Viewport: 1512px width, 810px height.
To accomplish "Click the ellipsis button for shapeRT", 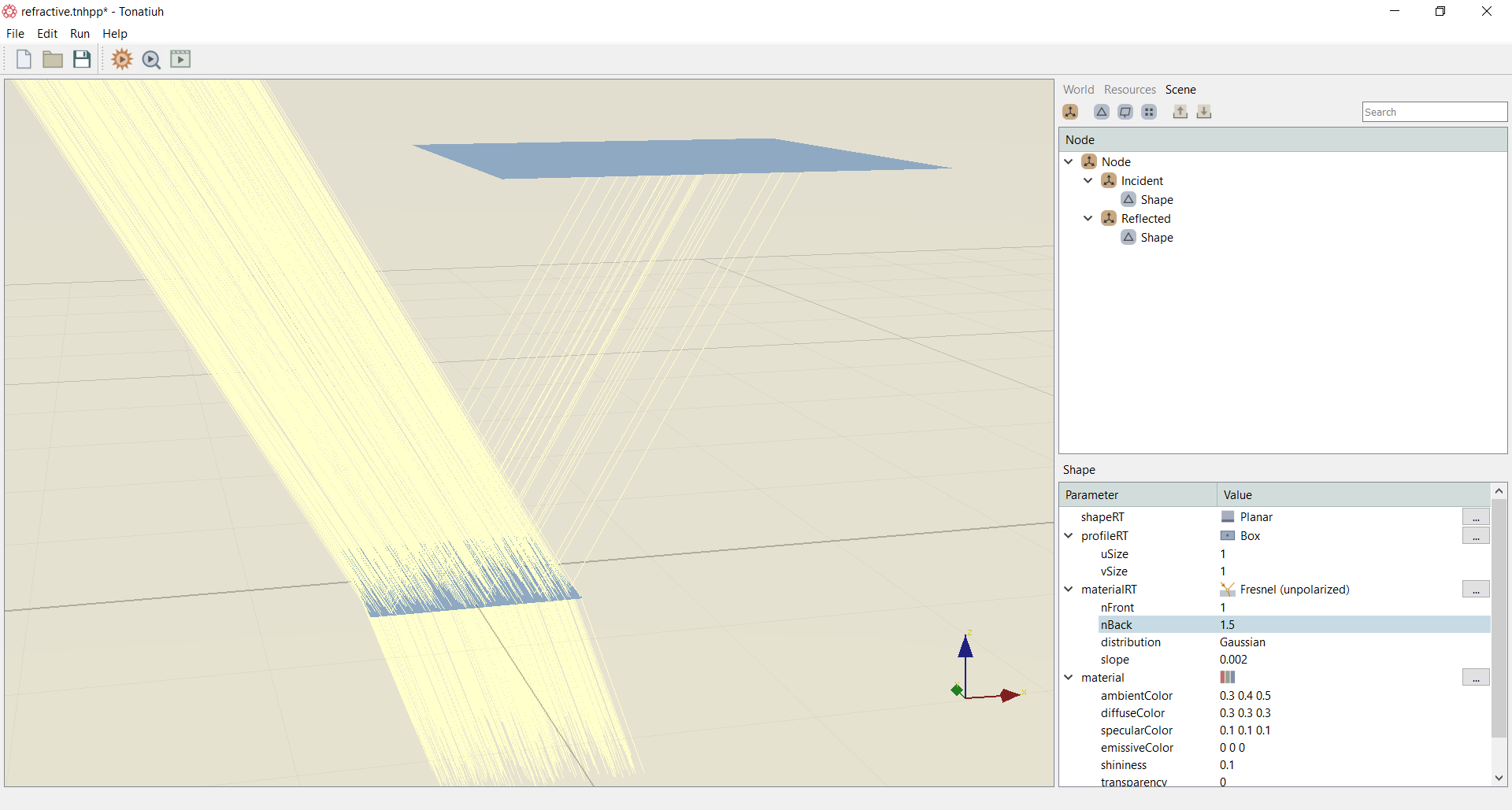I will 1476,517.
